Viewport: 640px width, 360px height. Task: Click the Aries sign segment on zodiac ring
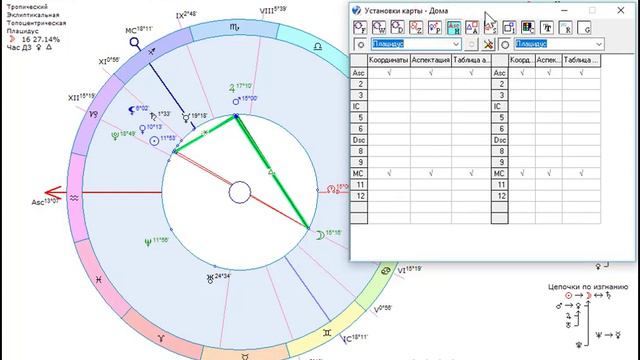click(x=162, y=337)
